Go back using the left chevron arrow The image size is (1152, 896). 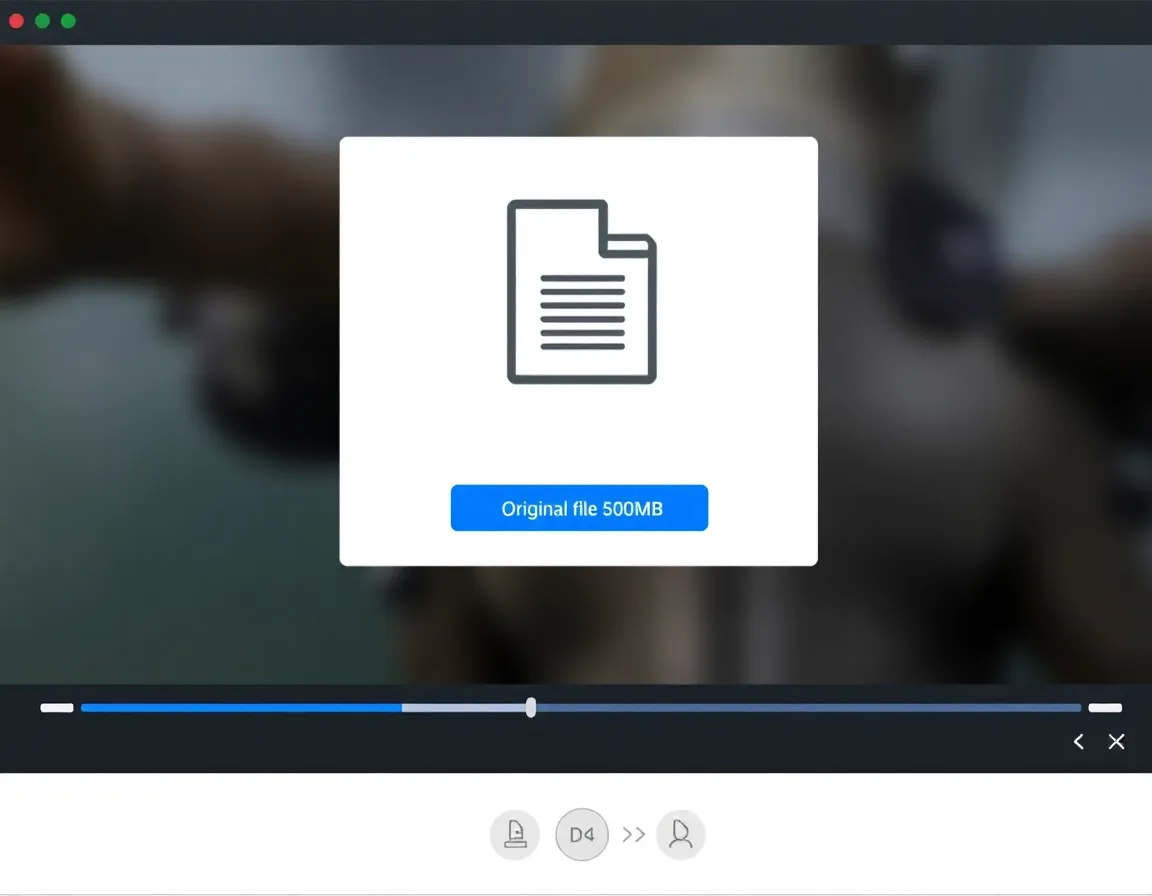(1078, 742)
